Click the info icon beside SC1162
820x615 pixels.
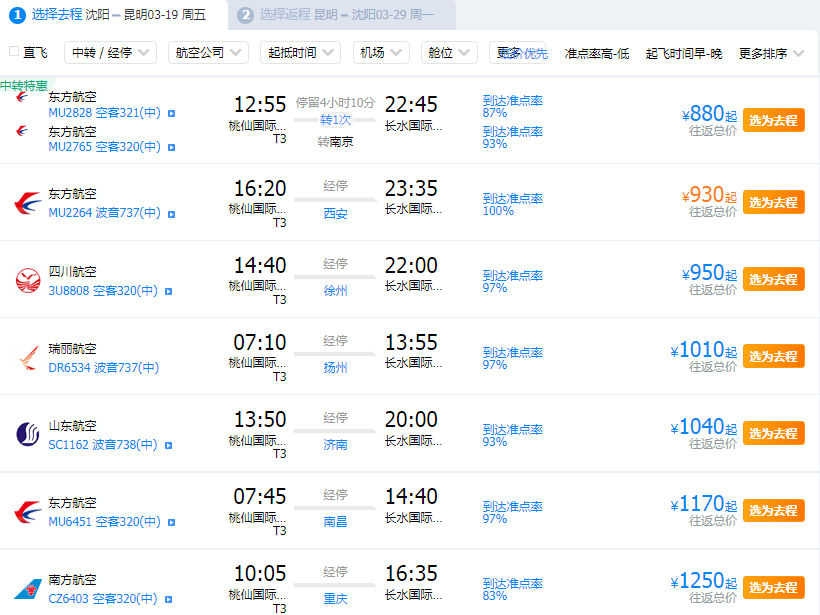(x=168, y=446)
